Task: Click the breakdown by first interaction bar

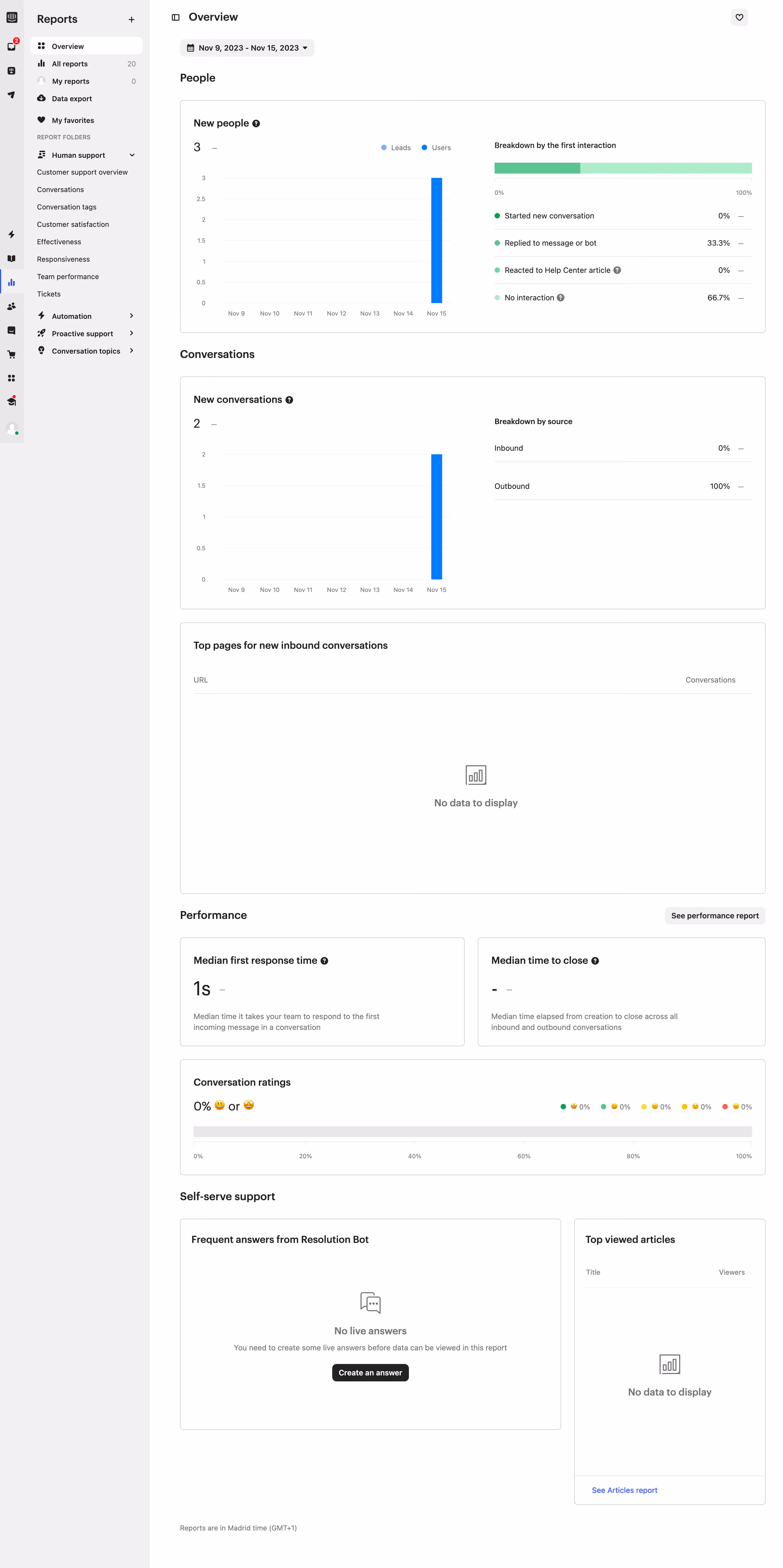Action: (623, 168)
